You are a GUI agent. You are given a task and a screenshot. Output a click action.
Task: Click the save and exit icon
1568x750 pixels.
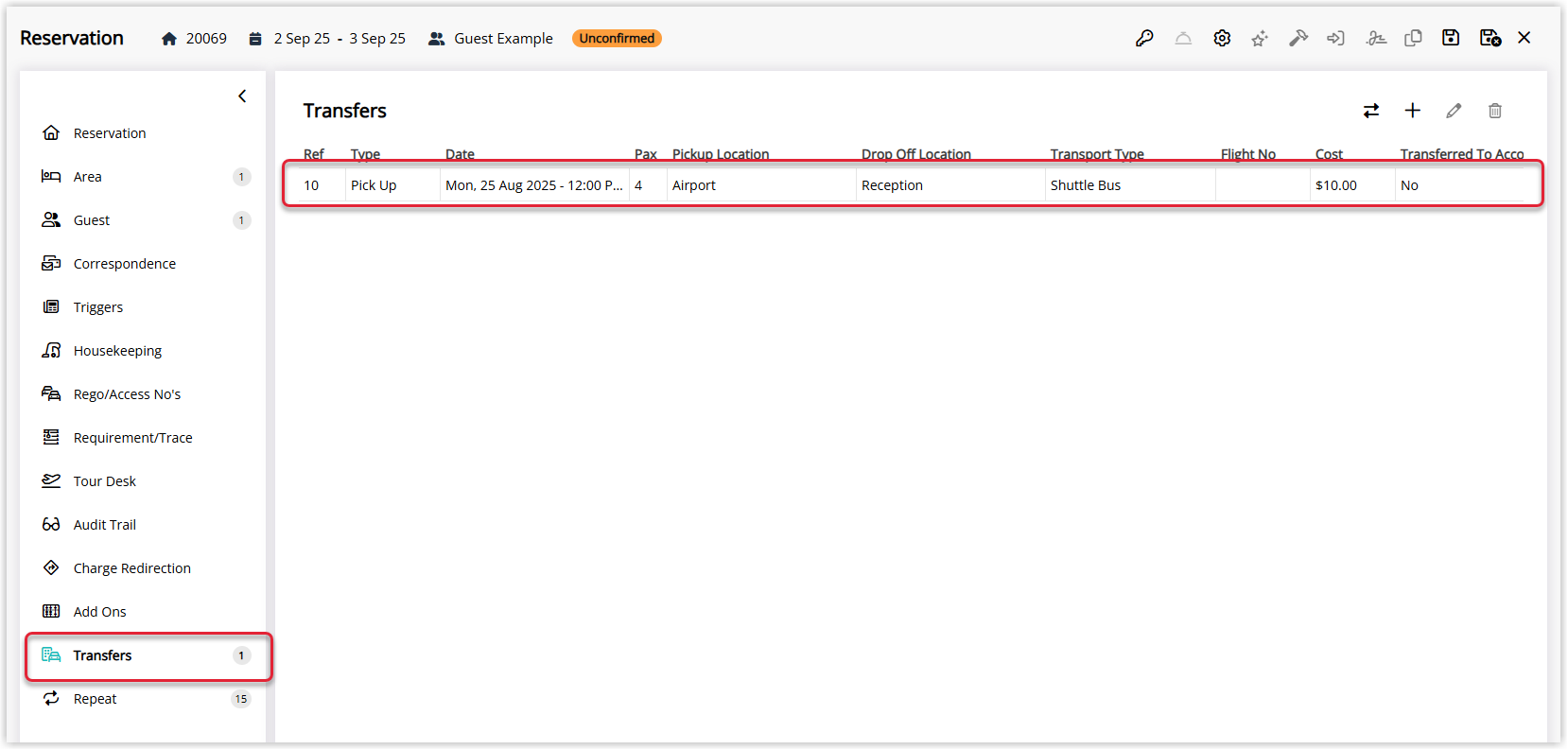(1490, 38)
